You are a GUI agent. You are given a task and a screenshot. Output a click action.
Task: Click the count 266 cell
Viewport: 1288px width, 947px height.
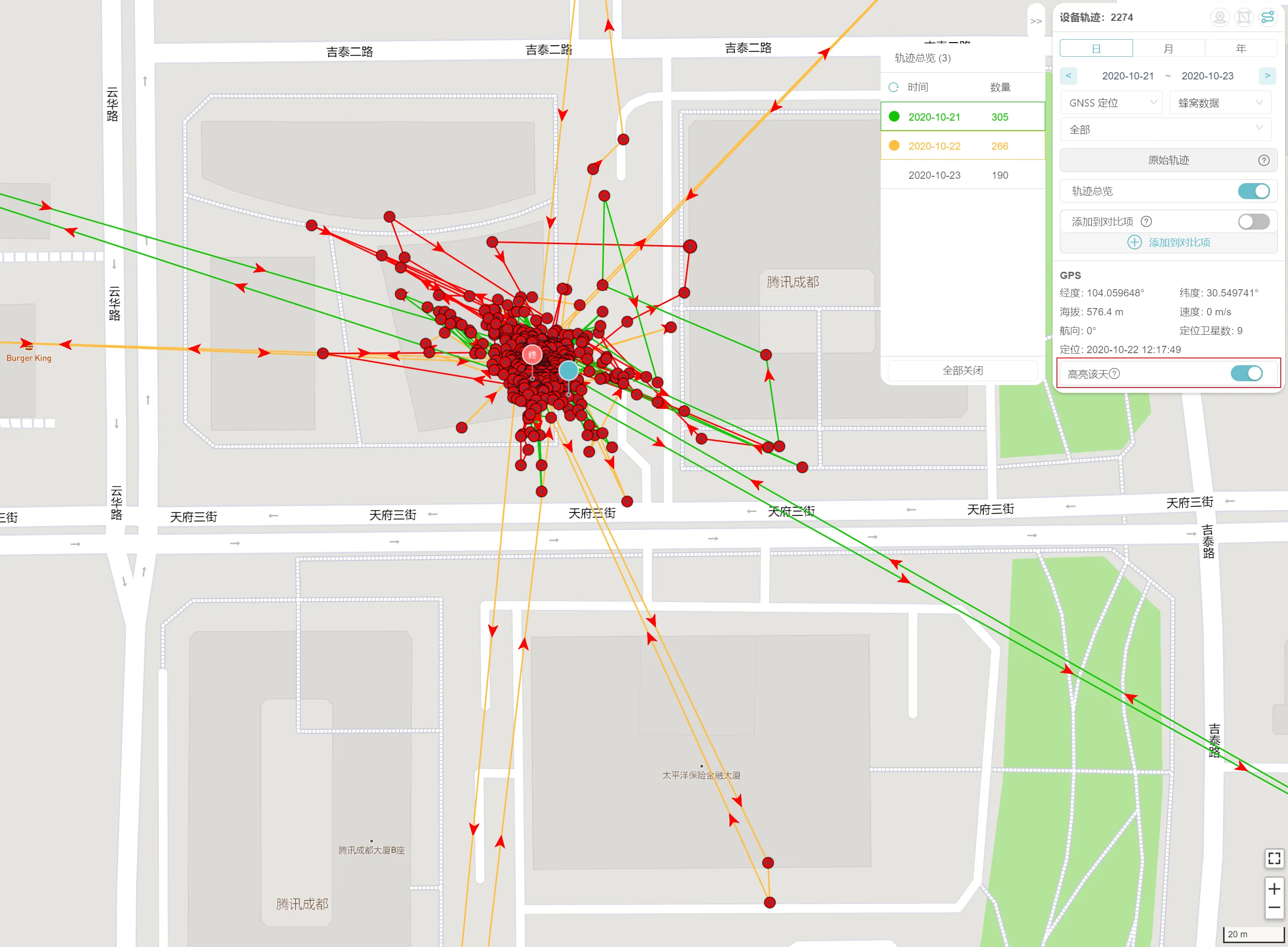click(x=1000, y=146)
